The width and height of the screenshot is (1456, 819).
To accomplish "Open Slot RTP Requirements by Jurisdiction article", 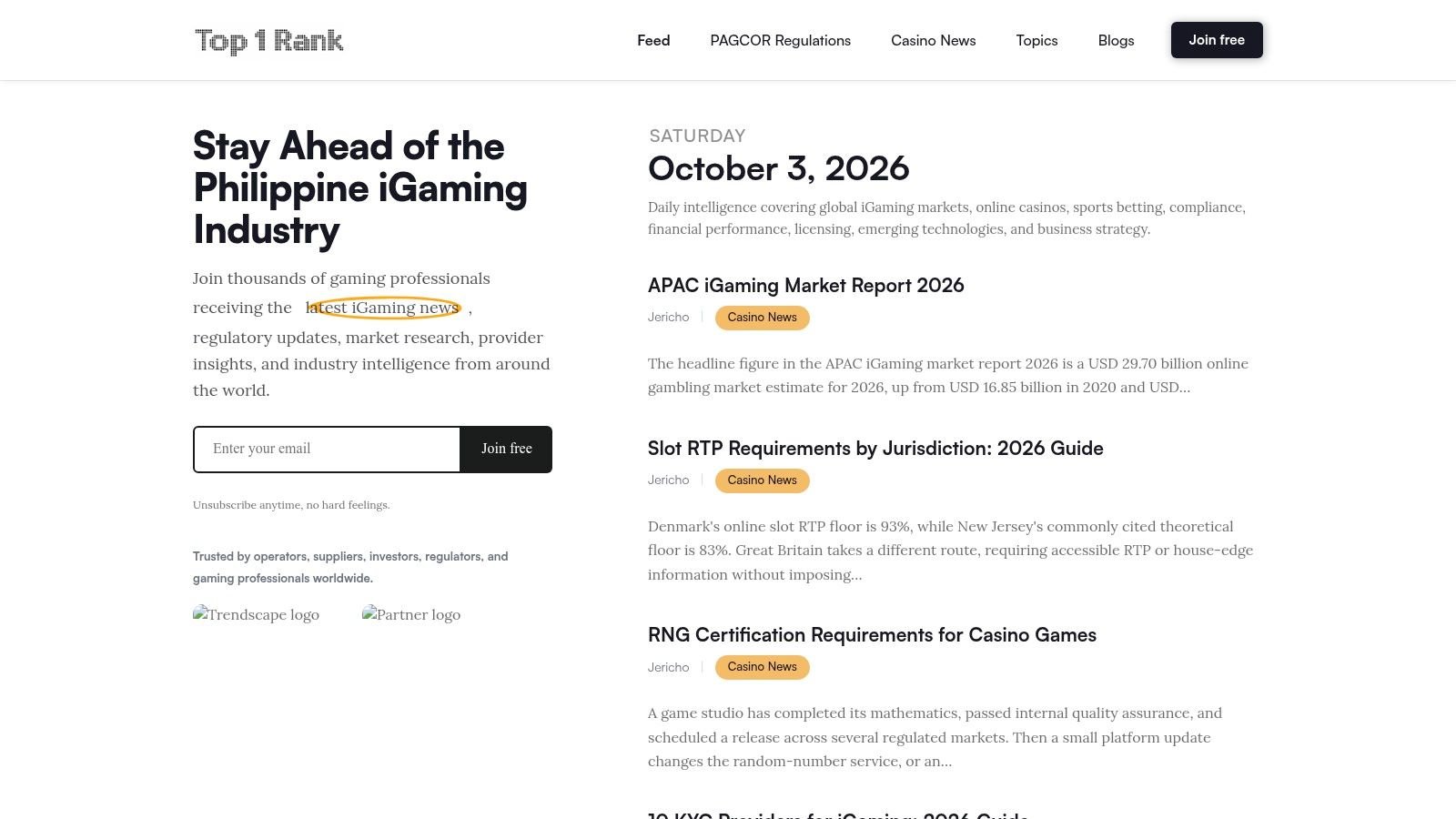I will coord(875,449).
